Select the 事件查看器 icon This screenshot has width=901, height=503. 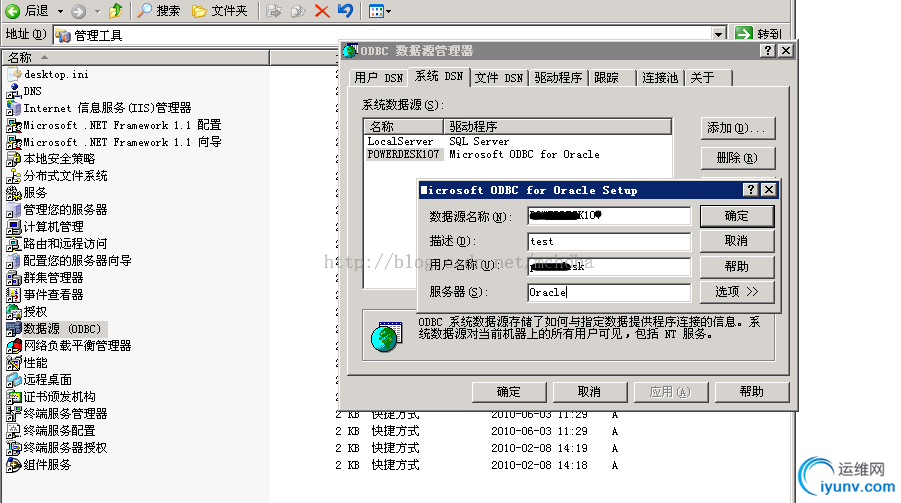(x=14, y=294)
